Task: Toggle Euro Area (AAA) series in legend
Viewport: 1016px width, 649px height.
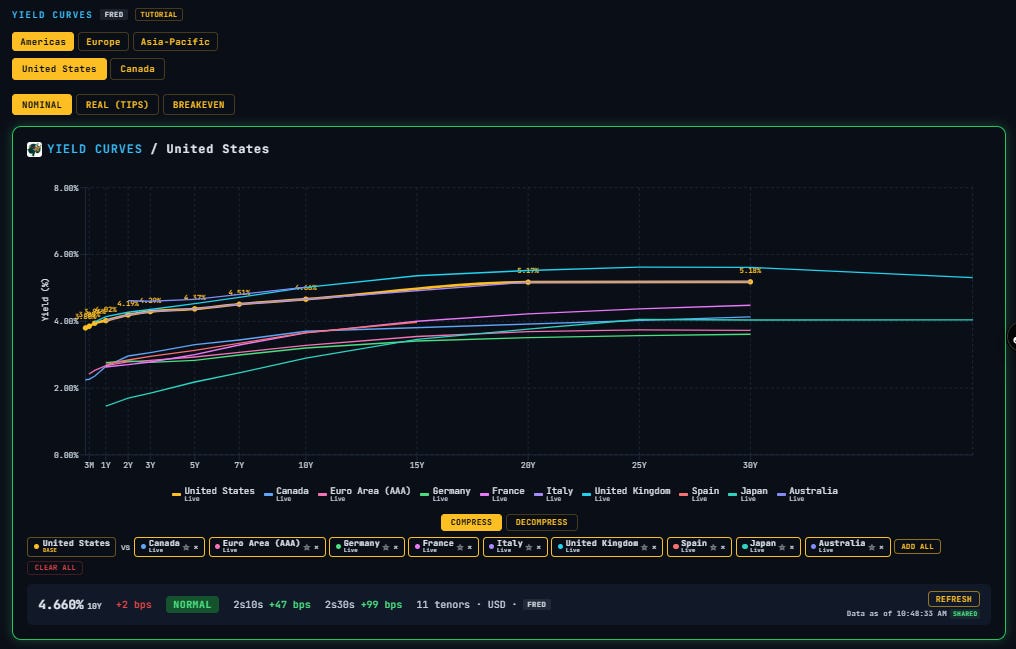Action: tap(364, 494)
